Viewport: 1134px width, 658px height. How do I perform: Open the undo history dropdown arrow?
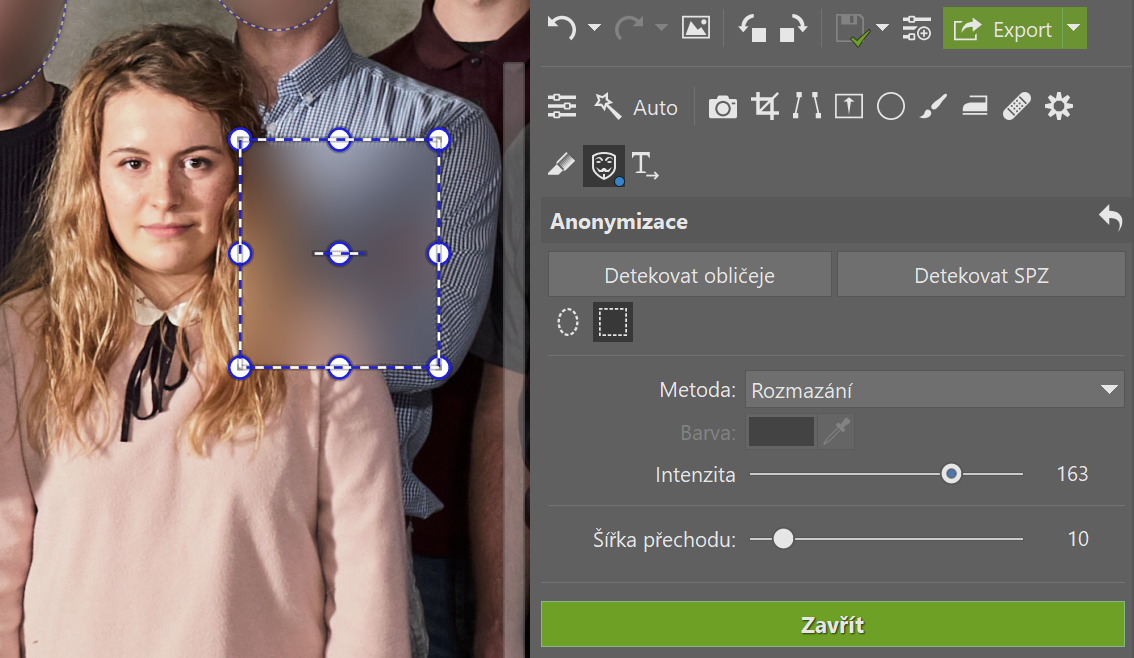coord(594,27)
